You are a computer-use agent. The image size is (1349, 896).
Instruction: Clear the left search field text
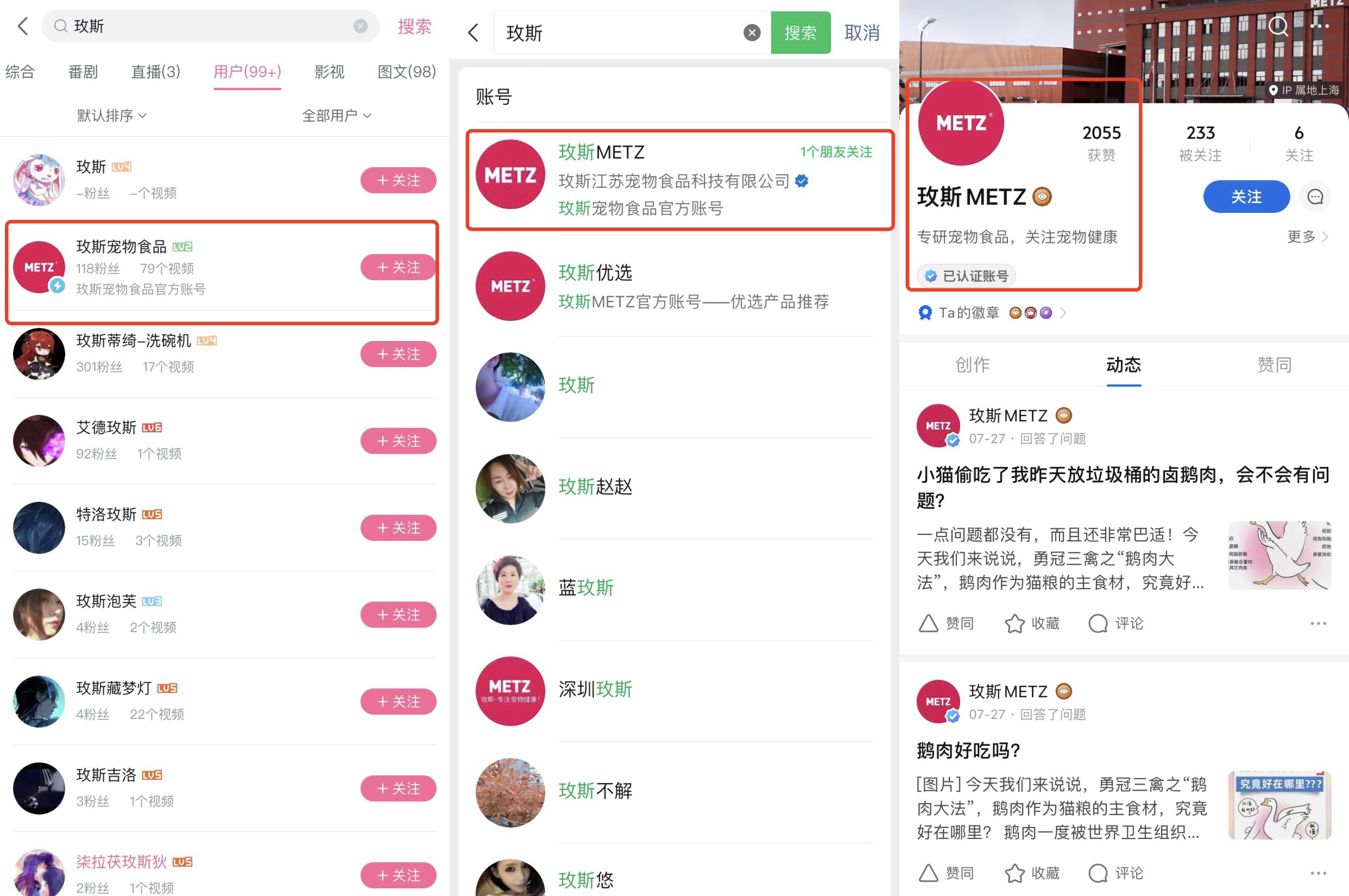(x=360, y=26)
